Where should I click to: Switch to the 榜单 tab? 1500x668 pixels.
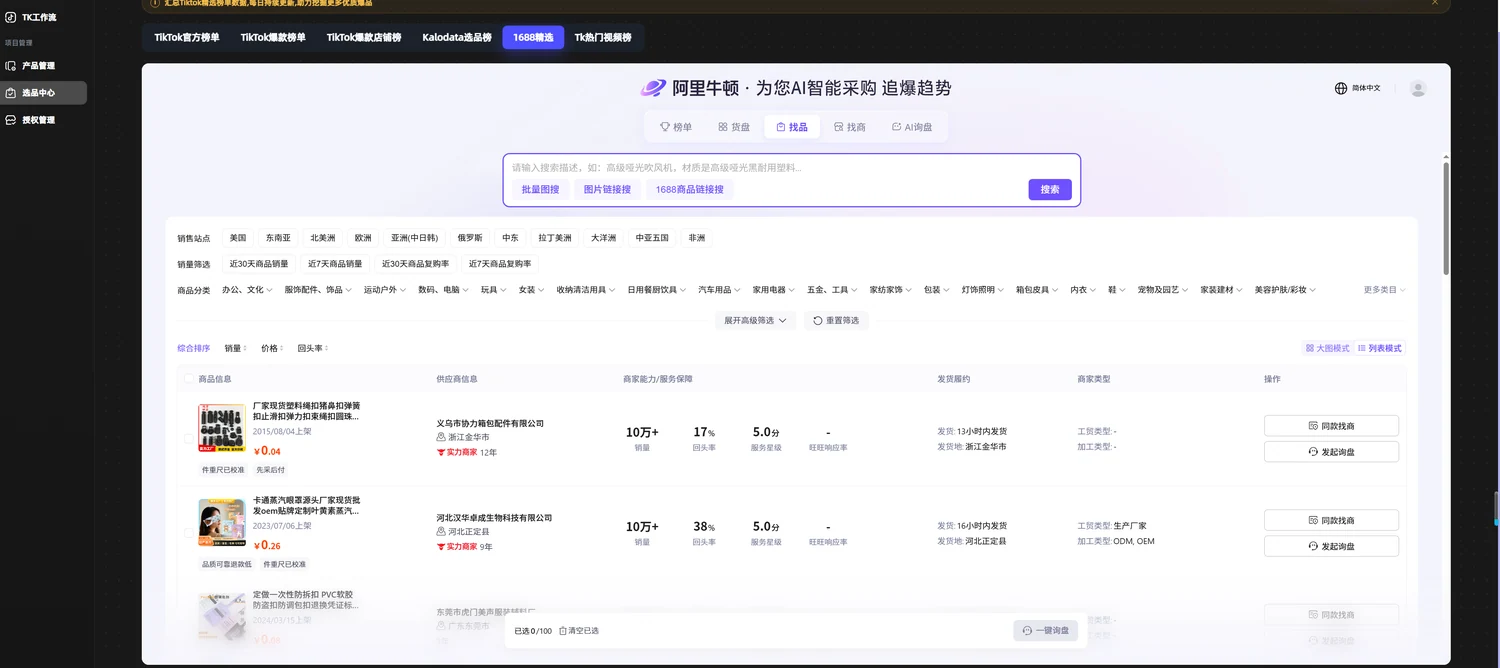(x=676, y=127)
